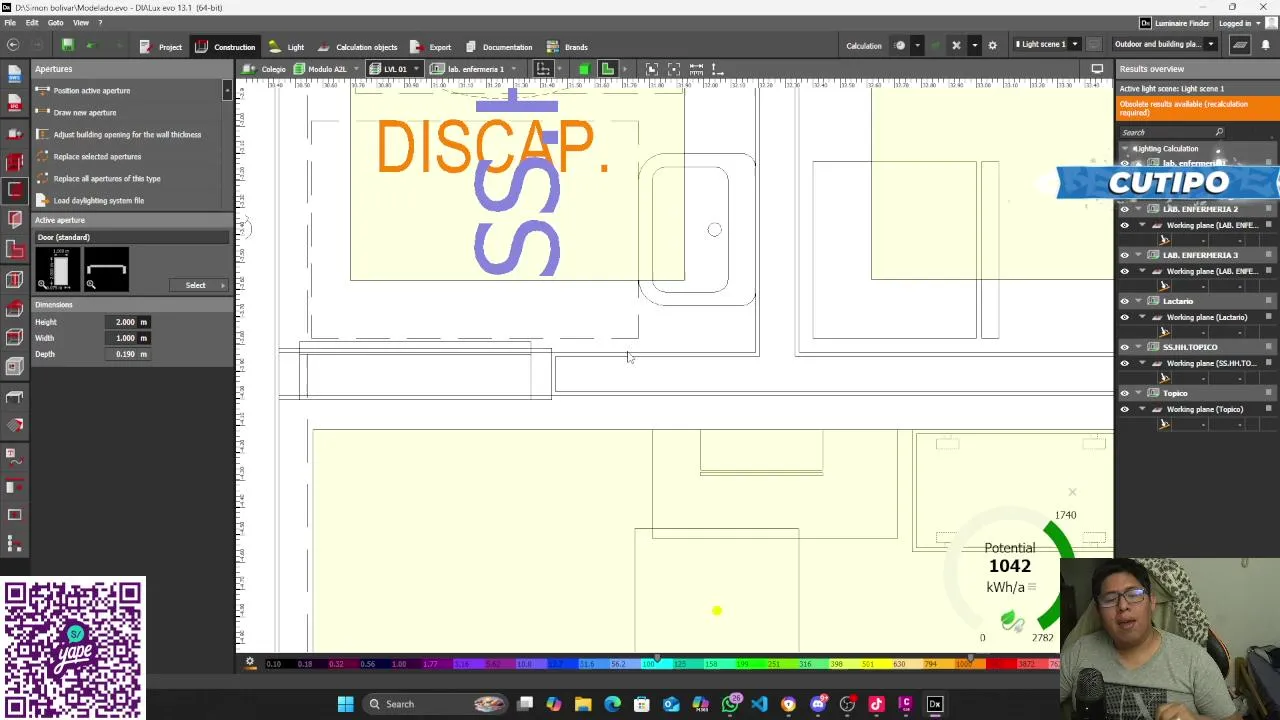Screen dimensions: 1280x720
Task: Click the monitor display icon
Action: [1097, 69]
